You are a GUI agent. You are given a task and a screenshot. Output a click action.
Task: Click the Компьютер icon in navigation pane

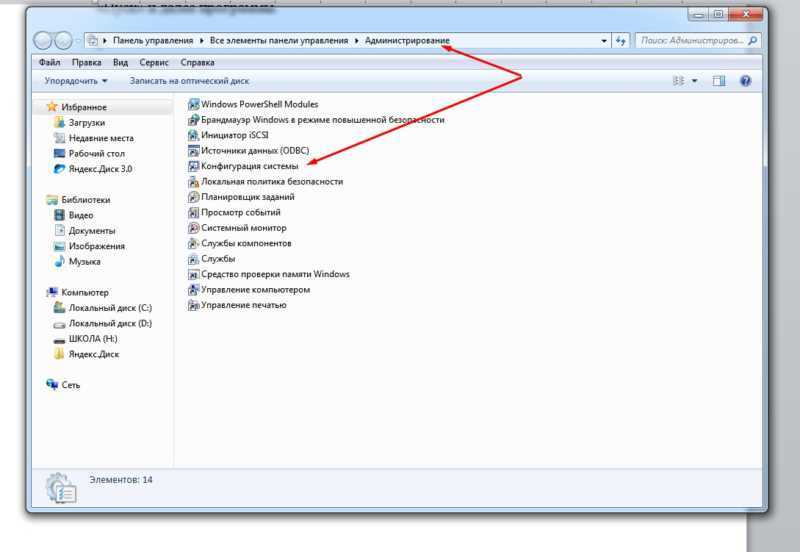click(52, 292)
